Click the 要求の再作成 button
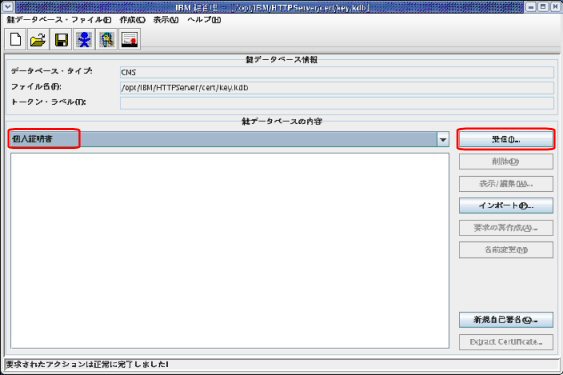The height and width of the screenshot is (375, 563). pos(506,228)
